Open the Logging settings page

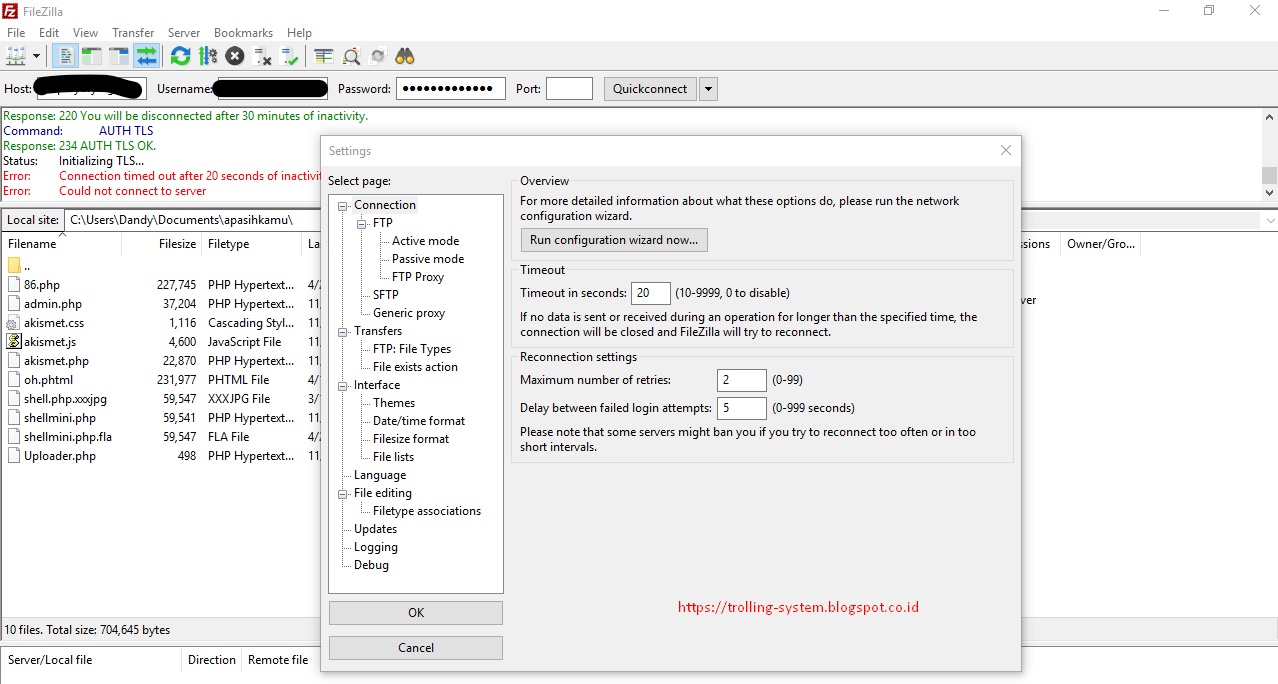[x=376, y=547]
